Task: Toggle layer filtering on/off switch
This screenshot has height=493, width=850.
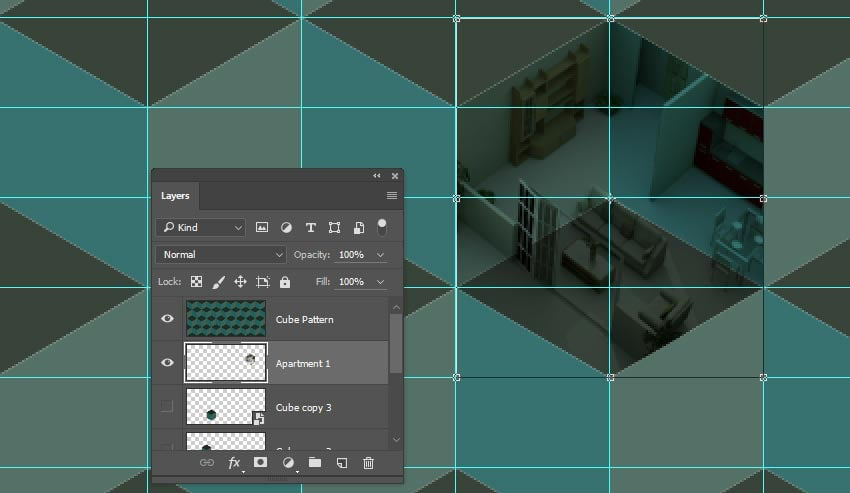Action: coord(382,227)
